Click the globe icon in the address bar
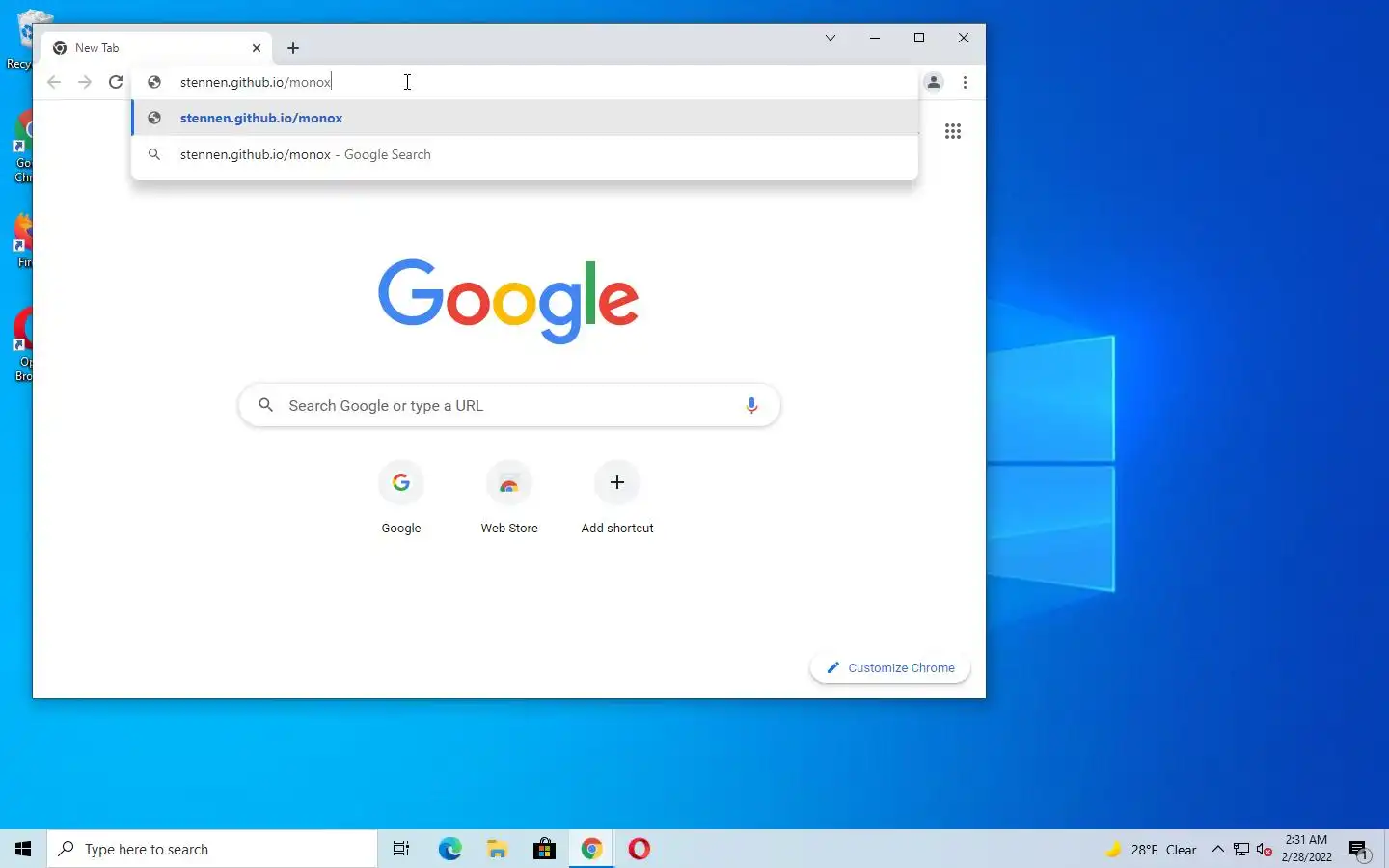 point(153,82)
